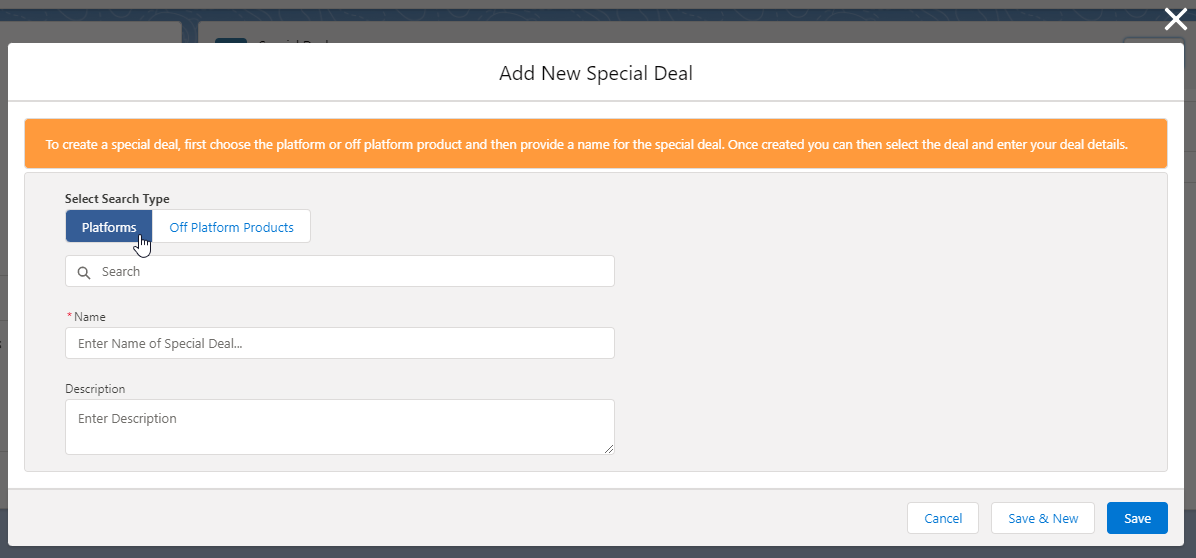
Task: Click the required Name field label
Action: (x=90, y=317)
